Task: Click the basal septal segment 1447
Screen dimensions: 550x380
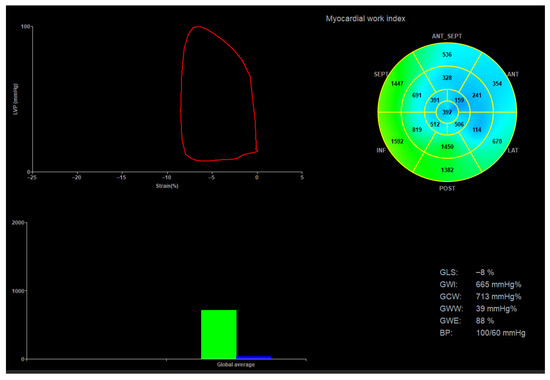Action: click(397, 84)
